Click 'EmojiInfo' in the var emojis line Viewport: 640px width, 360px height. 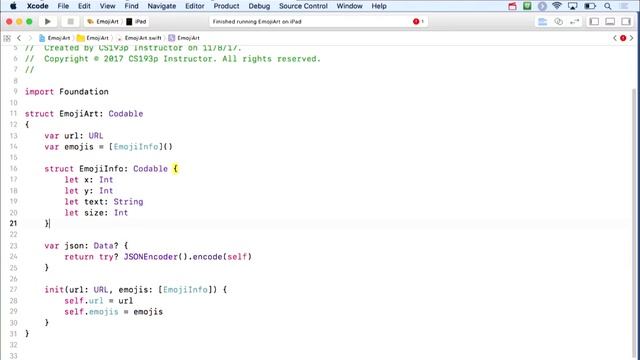(x=136, y=147)
